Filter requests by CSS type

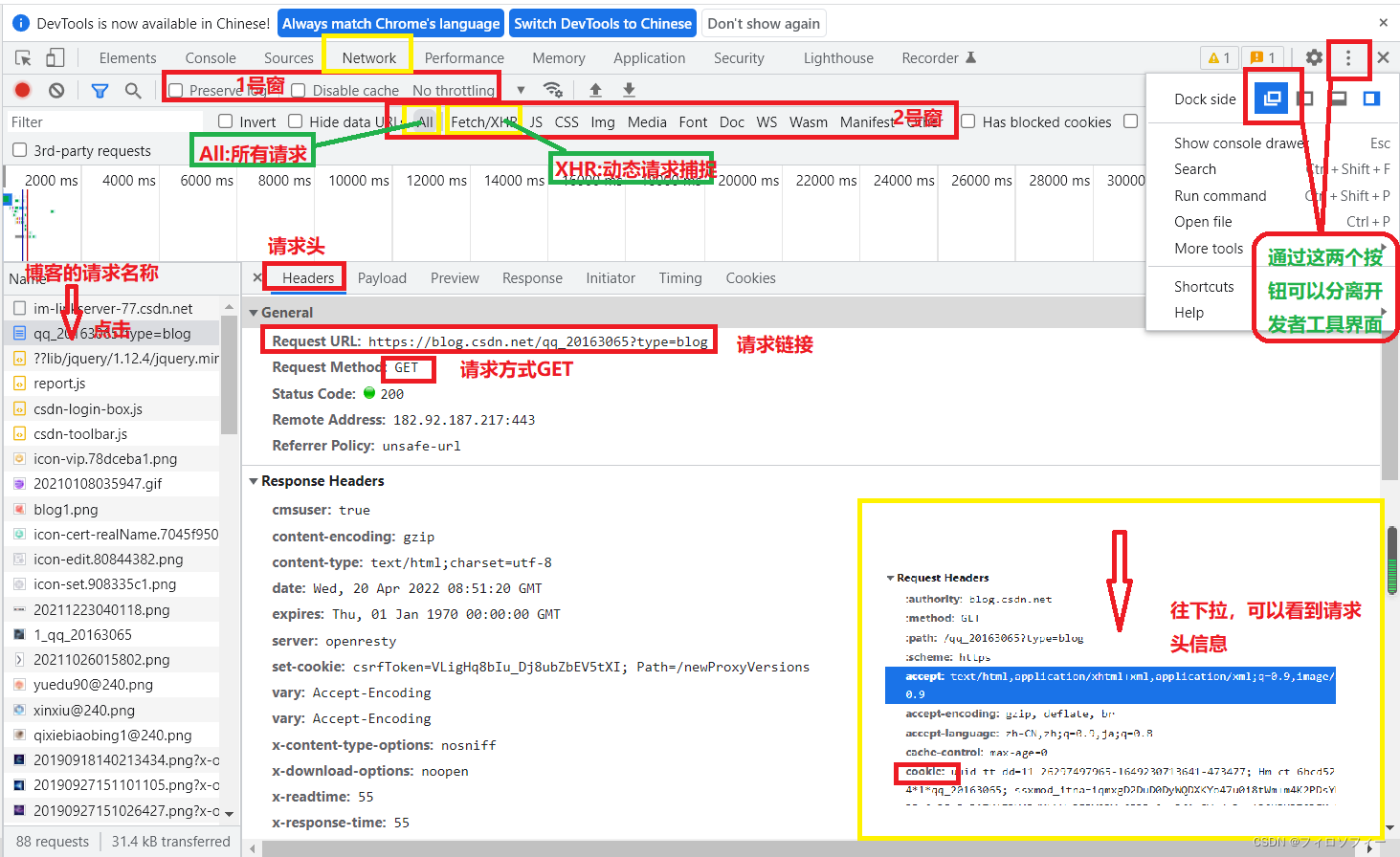click(x=567, y=121)
